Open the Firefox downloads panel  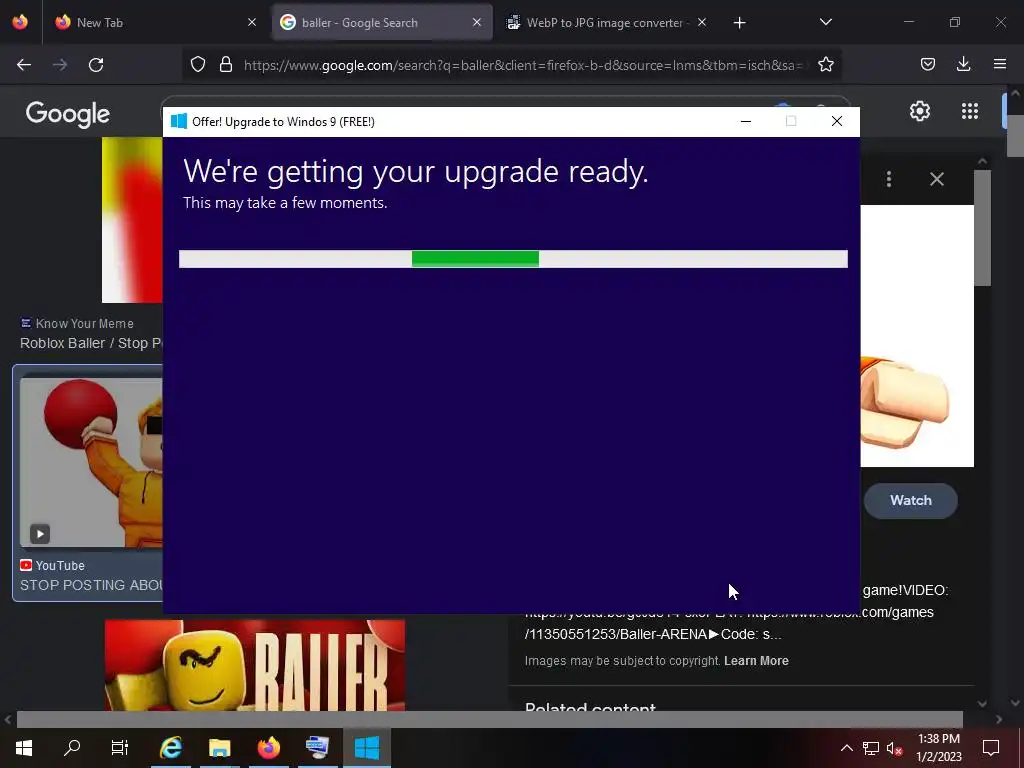pyautogui.click(x=963, y=64)
